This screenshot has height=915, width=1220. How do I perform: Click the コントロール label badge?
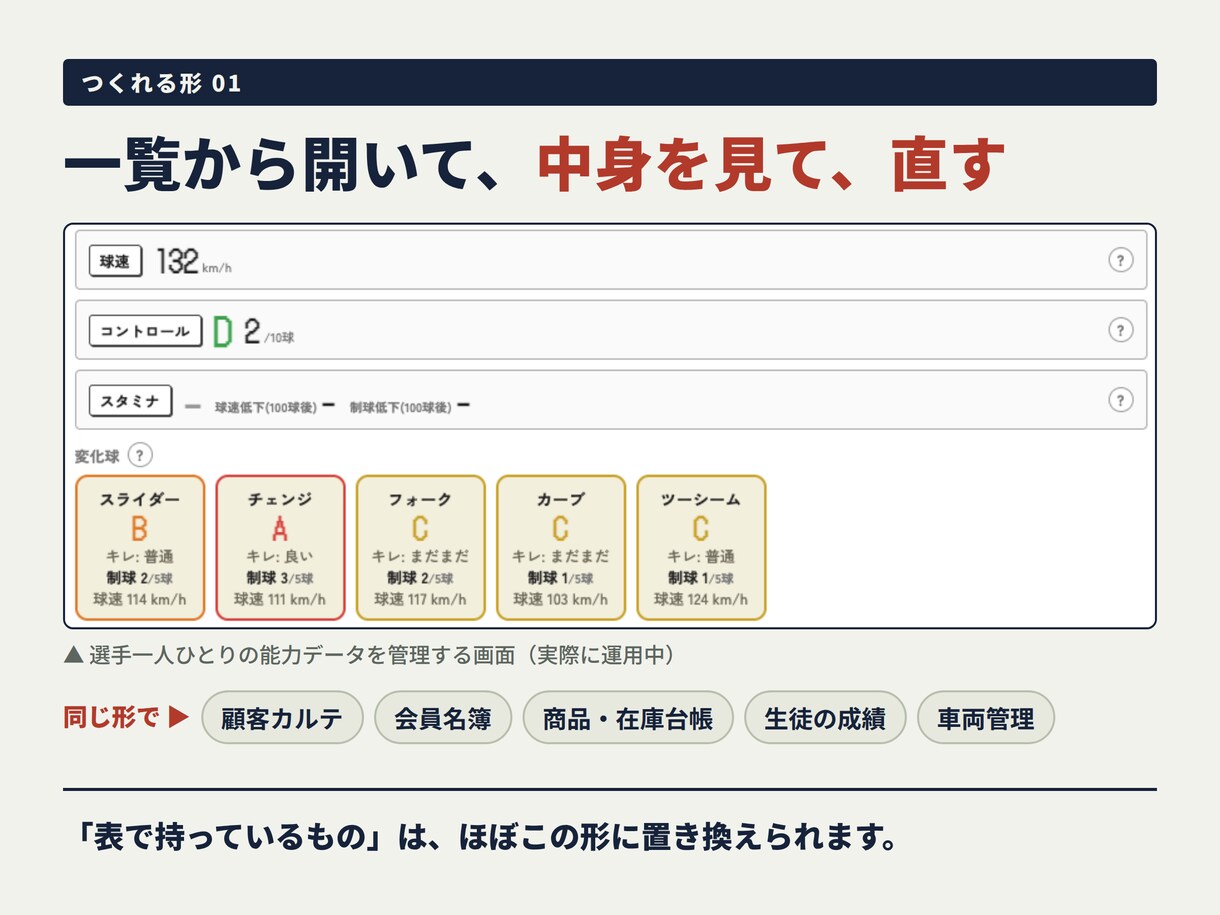coord(145,331)
